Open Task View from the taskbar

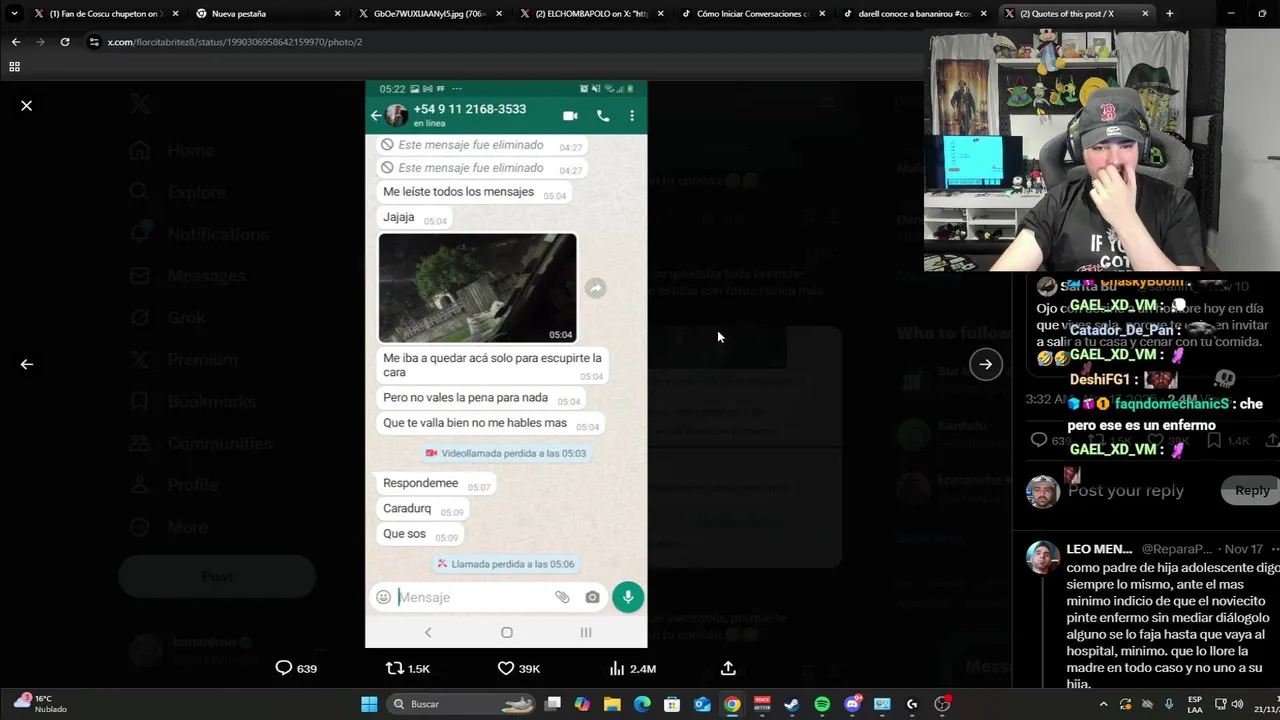pyautogui.click(x=552, y=704)
